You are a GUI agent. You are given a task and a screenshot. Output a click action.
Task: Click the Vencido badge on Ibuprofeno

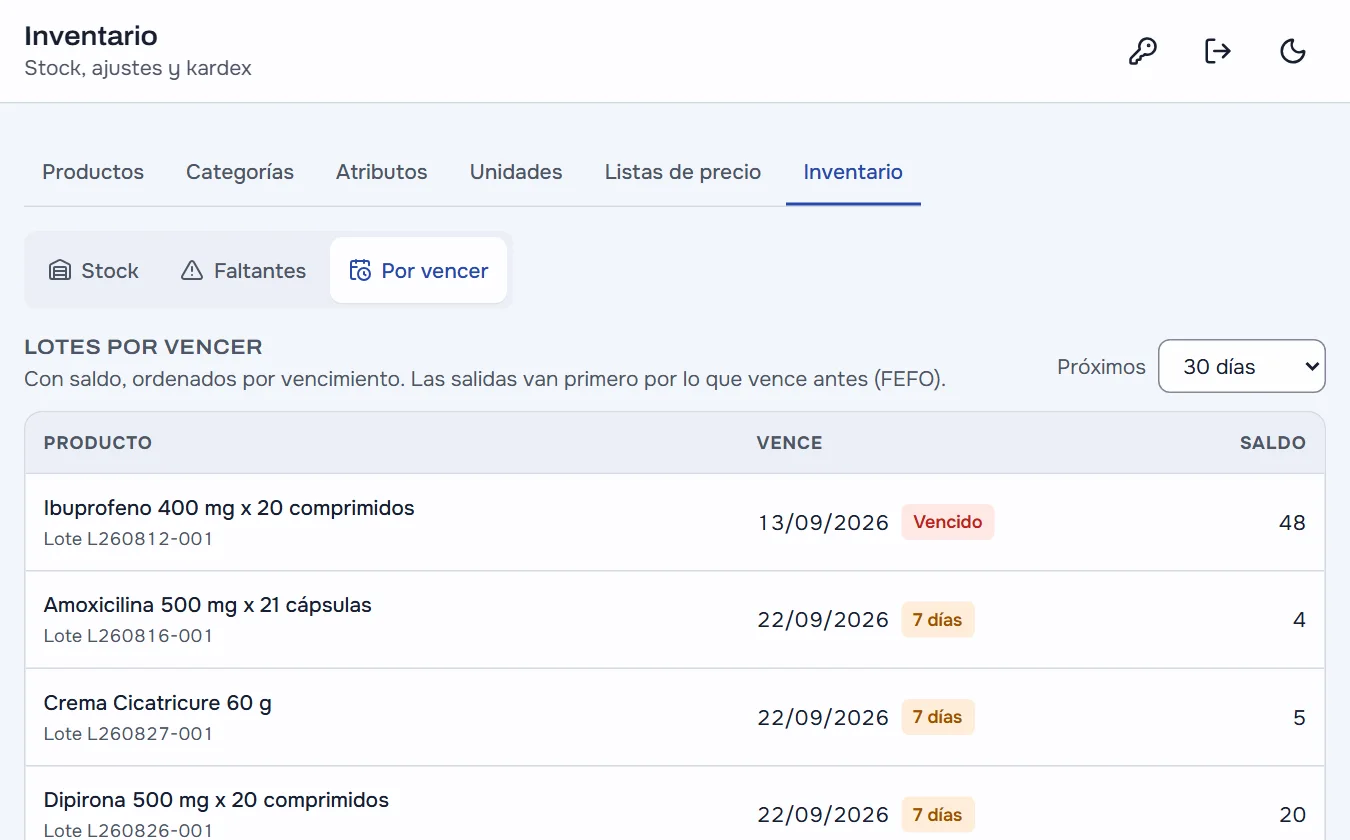(948, 522)
